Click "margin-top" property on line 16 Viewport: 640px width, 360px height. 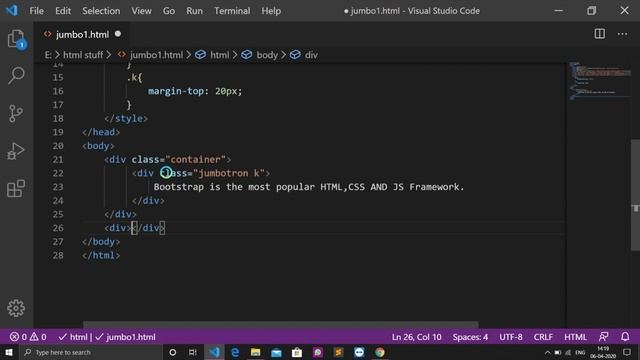click(x=176, y=91)
